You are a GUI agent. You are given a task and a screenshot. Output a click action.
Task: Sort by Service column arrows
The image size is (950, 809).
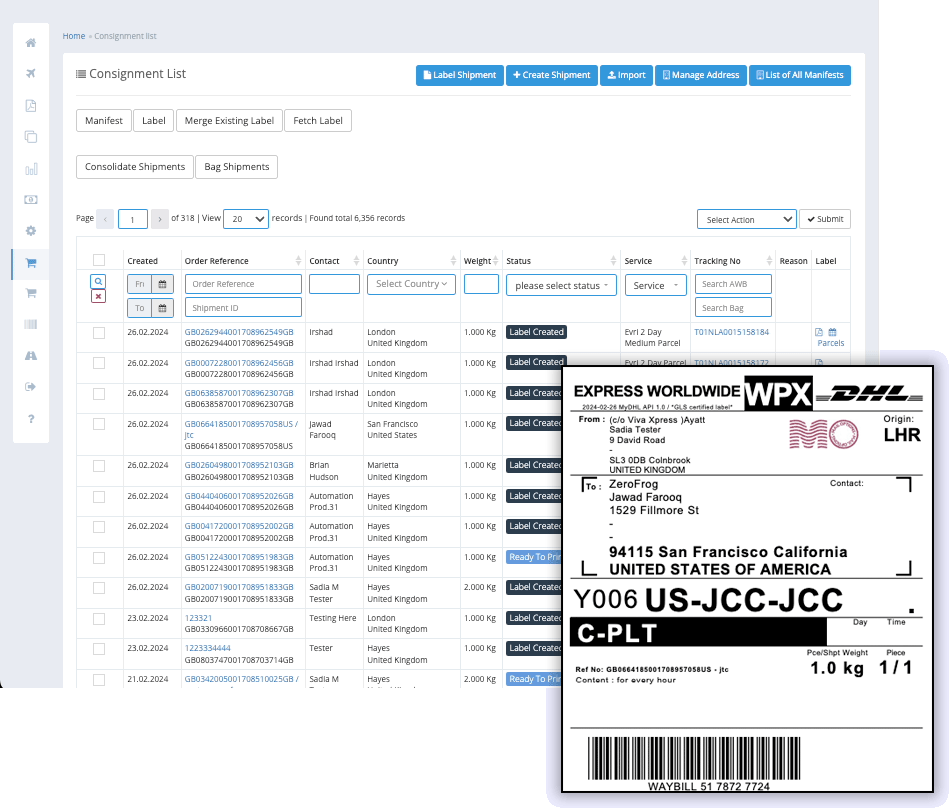(x=683, y=261)
